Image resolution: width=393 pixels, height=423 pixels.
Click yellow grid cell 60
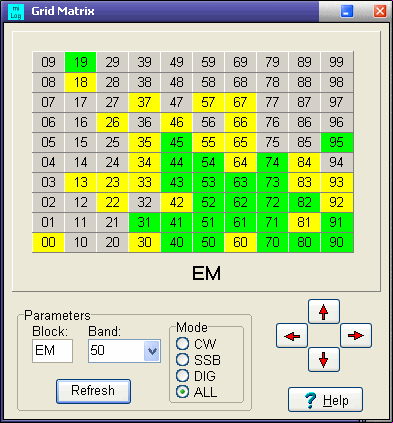click(240, 242)
